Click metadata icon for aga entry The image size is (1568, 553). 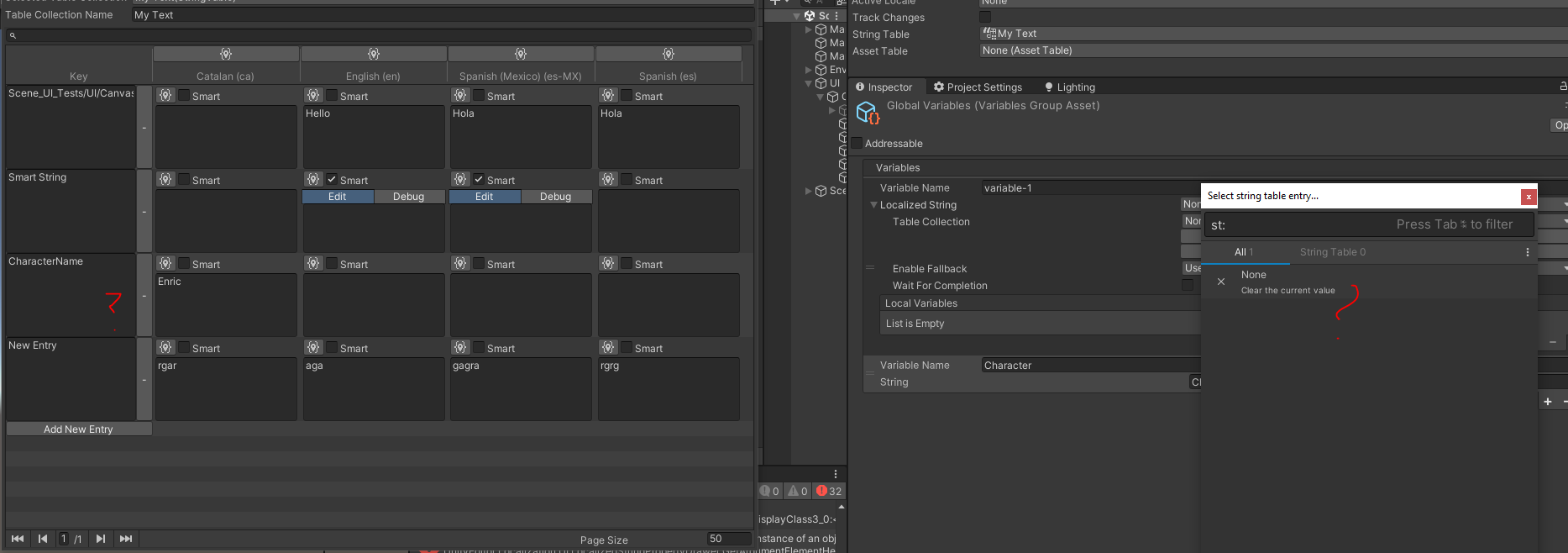[x=313, y=348]
